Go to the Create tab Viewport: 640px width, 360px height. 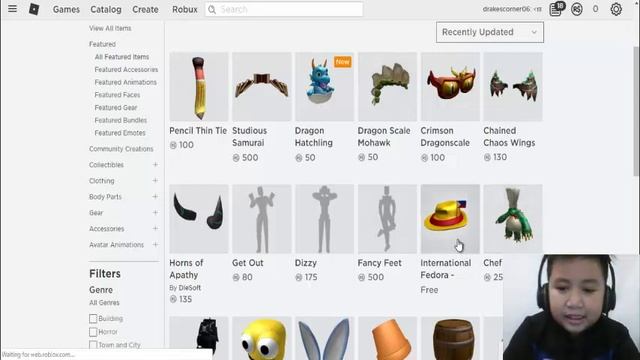145,9
